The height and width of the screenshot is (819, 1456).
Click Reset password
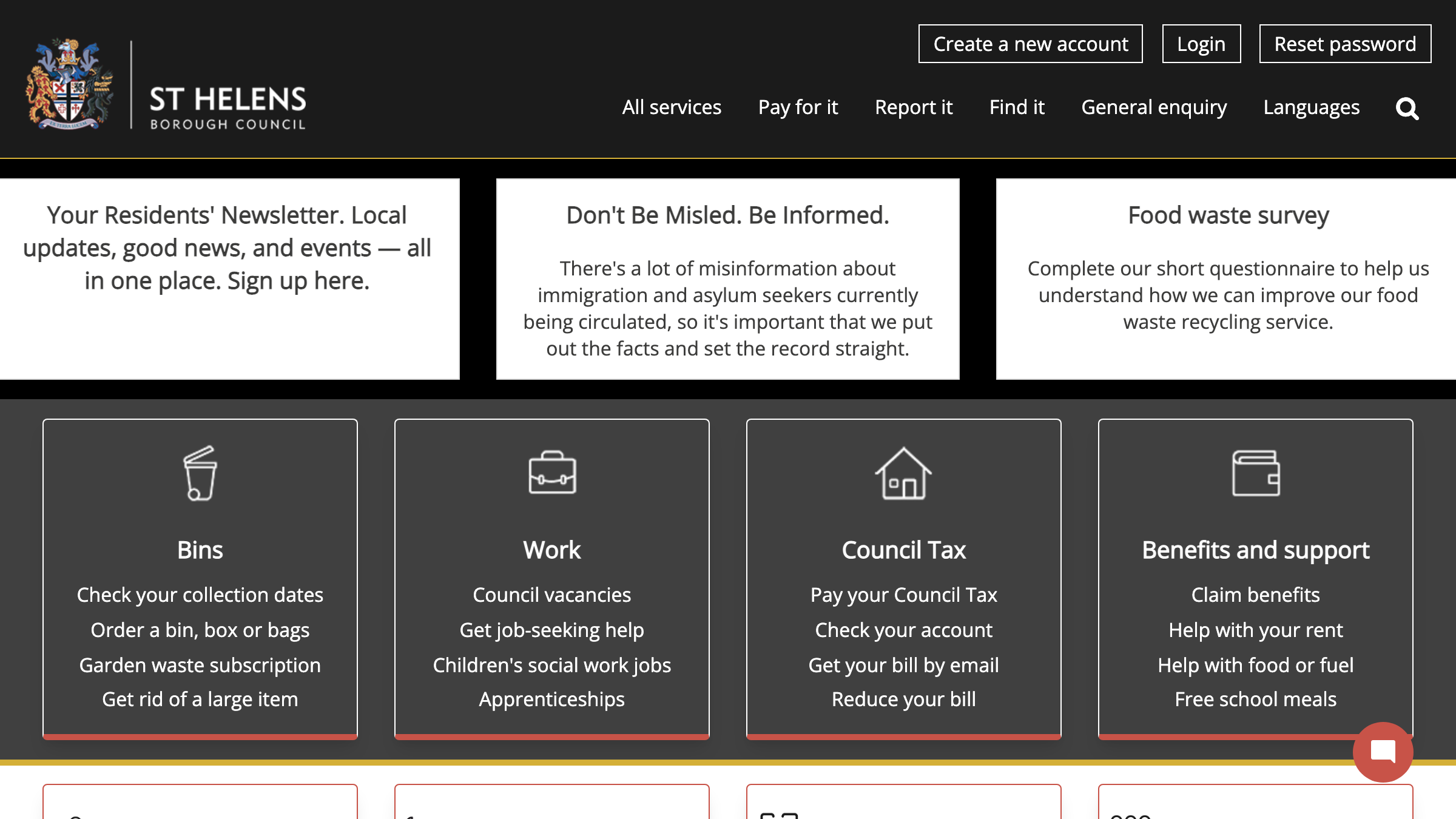[1344, 44]
